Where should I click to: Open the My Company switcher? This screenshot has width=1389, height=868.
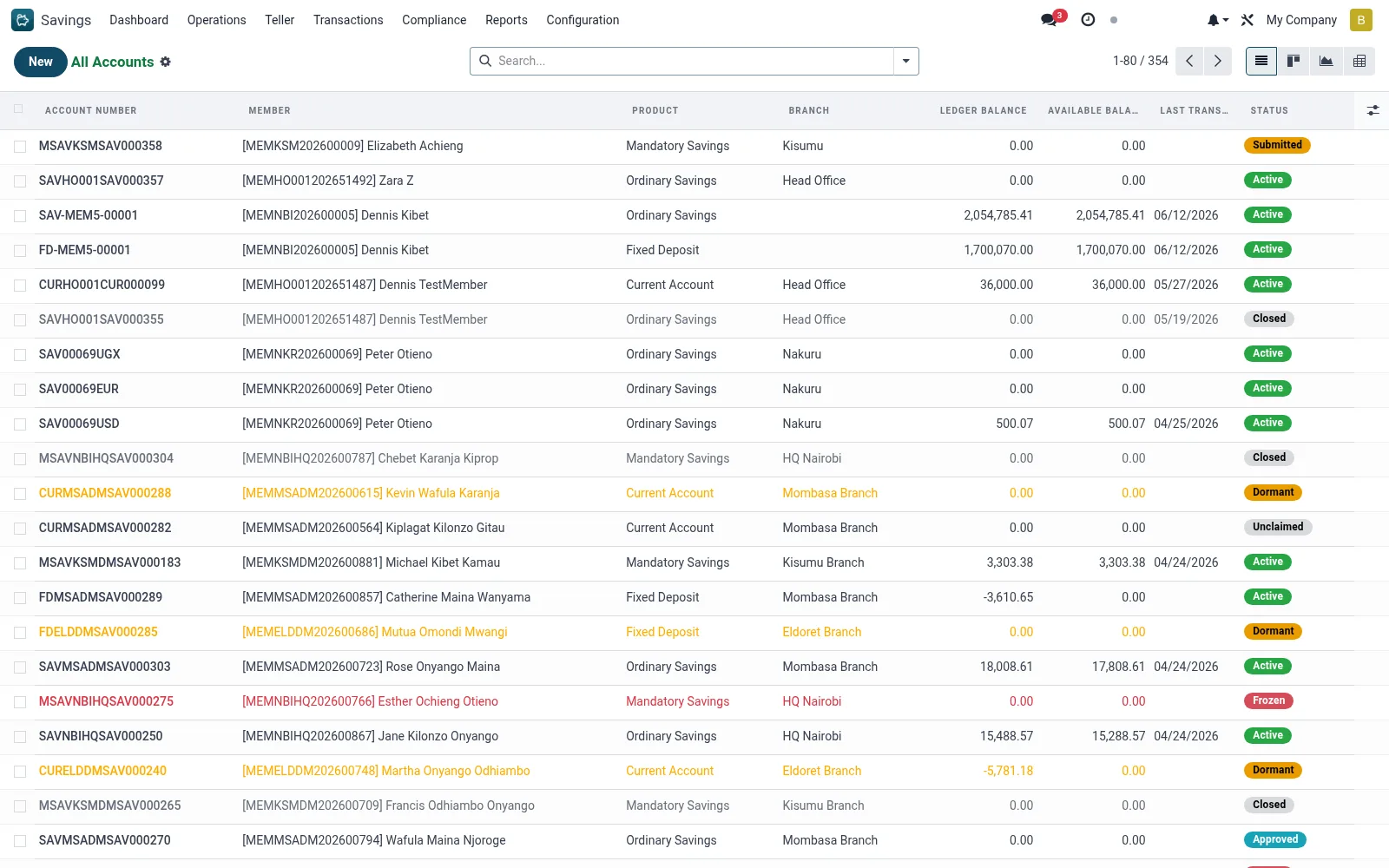click(x=1301, y=20)
